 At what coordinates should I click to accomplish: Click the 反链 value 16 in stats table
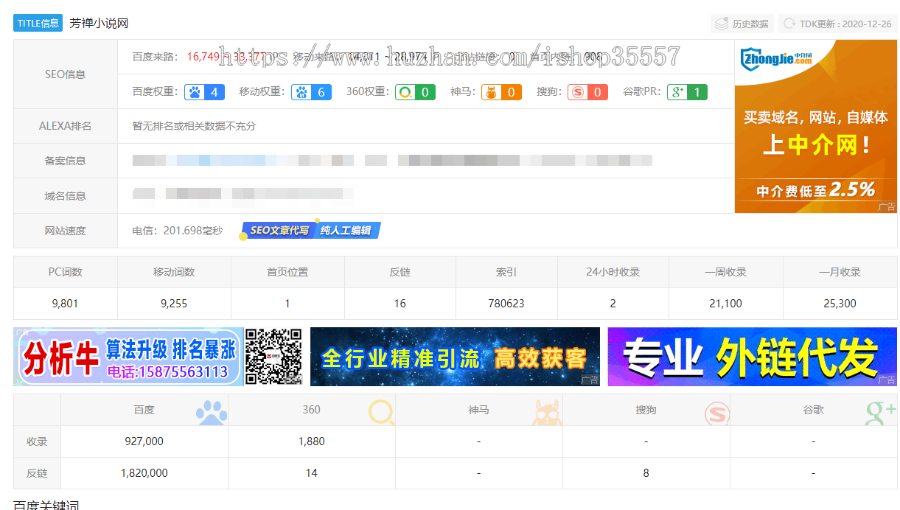click(x=400, y=303)
